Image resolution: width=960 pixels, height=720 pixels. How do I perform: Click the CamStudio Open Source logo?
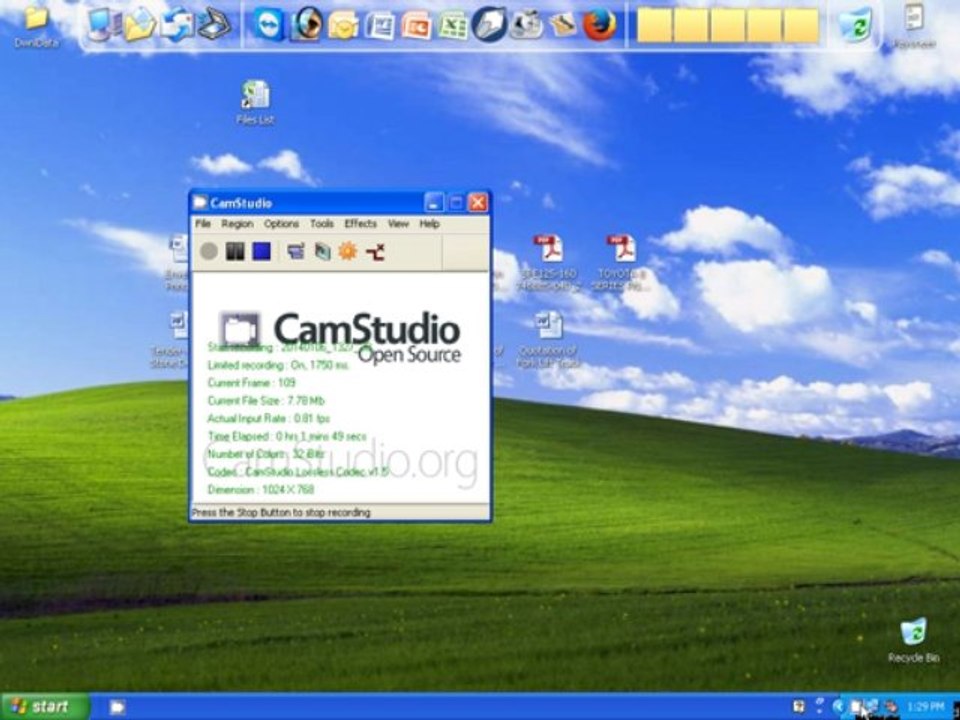tap(340, 336)
